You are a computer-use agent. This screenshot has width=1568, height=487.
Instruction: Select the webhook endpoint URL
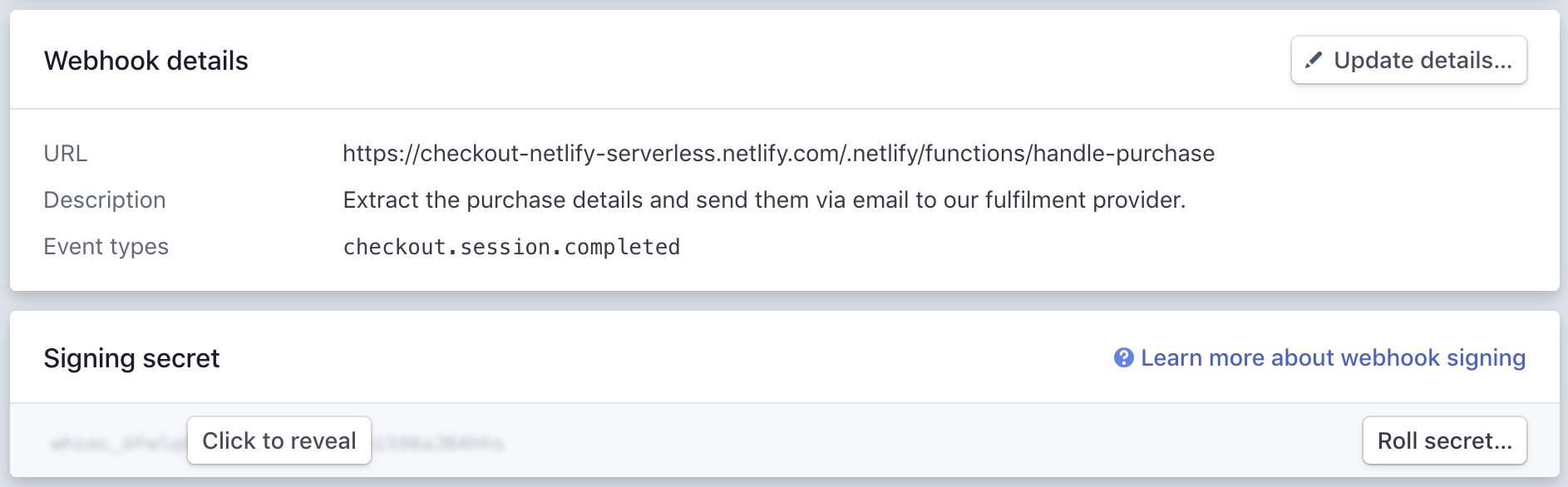[x=777, y=153]
